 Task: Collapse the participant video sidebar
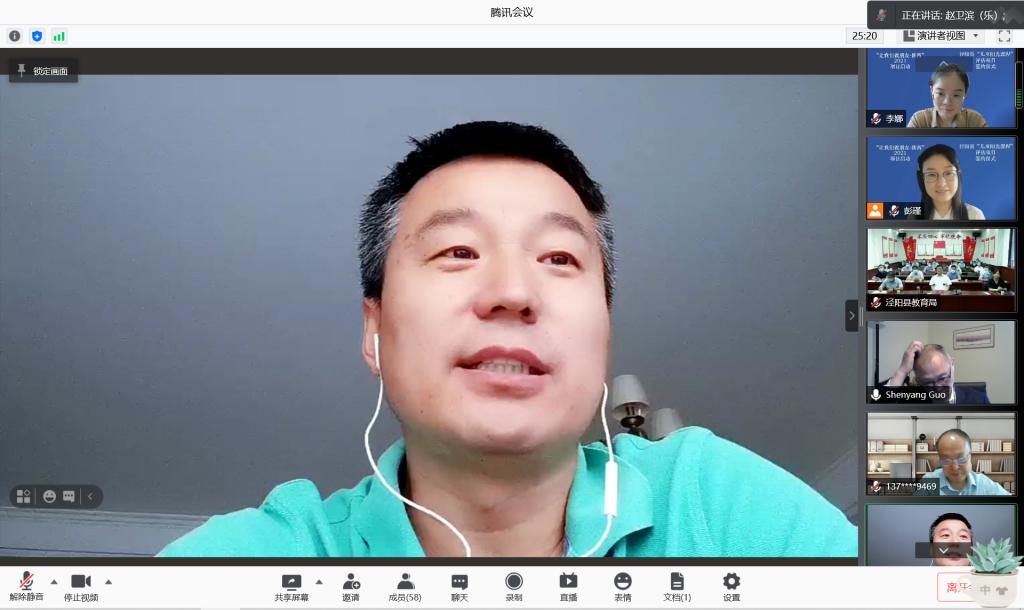click(x=852, y=315)
